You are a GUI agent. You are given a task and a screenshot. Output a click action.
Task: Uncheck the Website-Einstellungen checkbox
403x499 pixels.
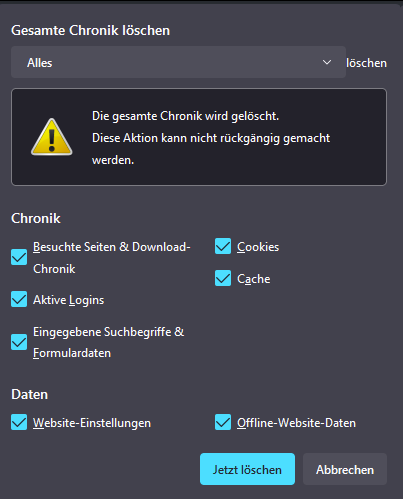[19, 422]
